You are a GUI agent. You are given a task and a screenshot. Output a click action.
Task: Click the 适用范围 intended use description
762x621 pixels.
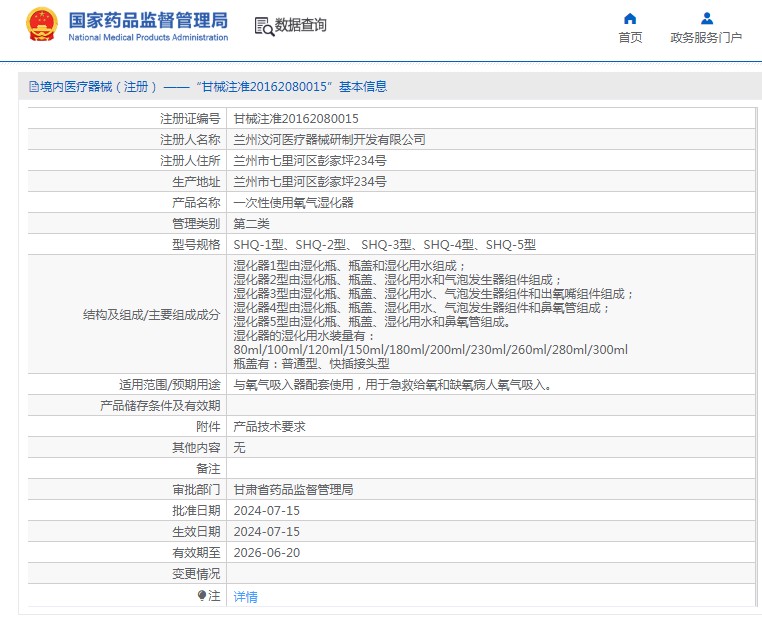pyautogui.click(x=392, y=385)
